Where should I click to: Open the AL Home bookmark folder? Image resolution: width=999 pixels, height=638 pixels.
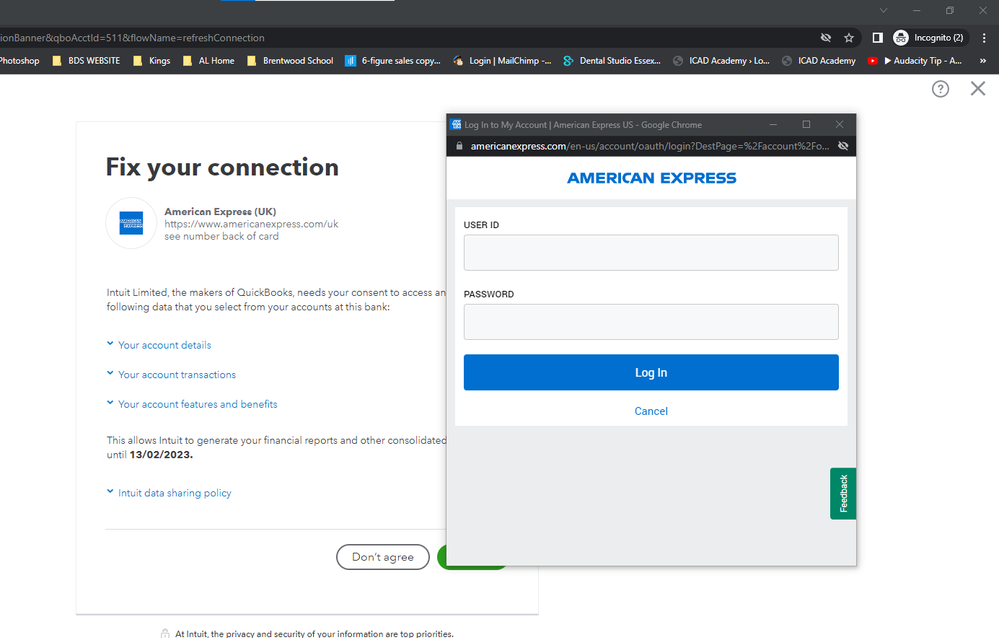208,61
